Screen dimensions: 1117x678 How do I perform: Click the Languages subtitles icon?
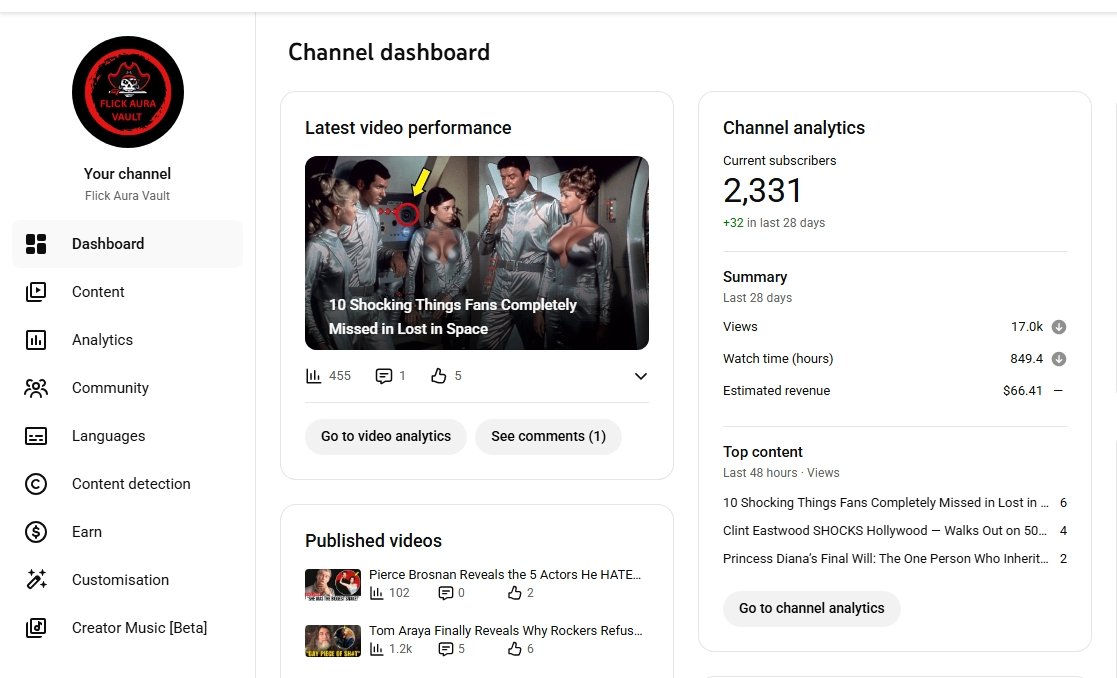36,436
